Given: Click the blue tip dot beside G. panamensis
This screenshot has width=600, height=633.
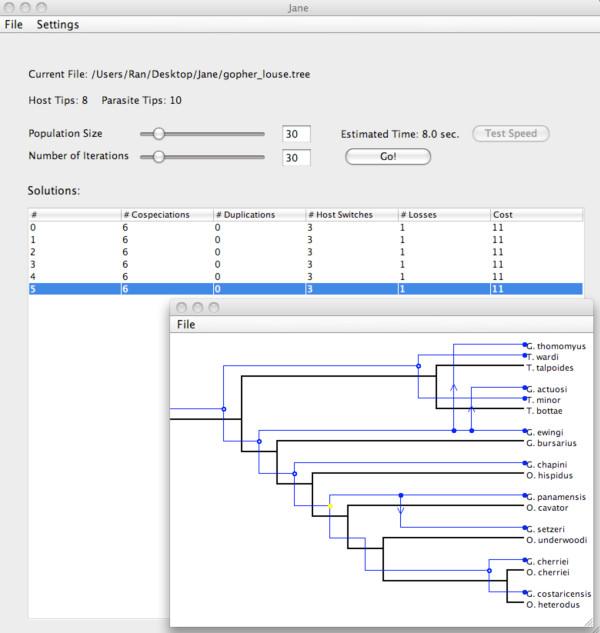Looking at the screenshot, I should (x=526, y=496).
